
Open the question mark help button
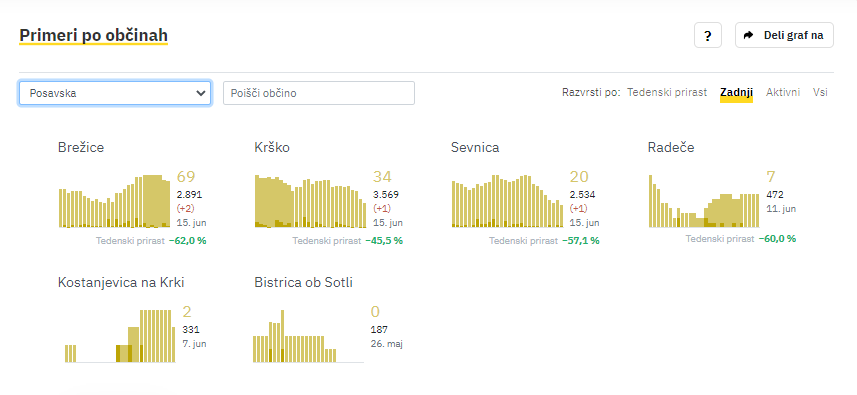coord(708,36)
